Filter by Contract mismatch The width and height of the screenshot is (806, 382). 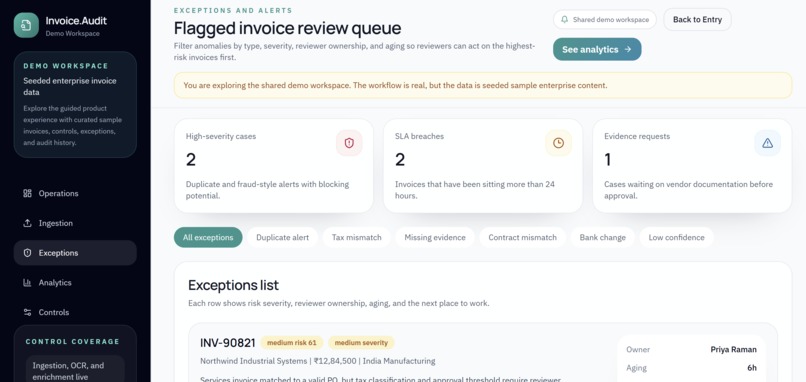522,238
